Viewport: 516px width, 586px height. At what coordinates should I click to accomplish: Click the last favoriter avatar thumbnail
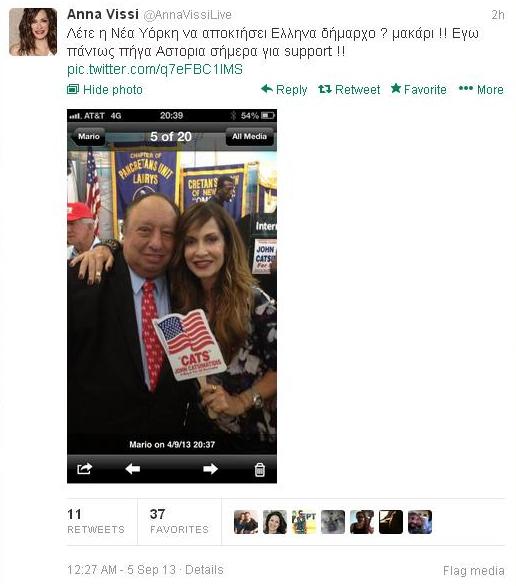420,522
